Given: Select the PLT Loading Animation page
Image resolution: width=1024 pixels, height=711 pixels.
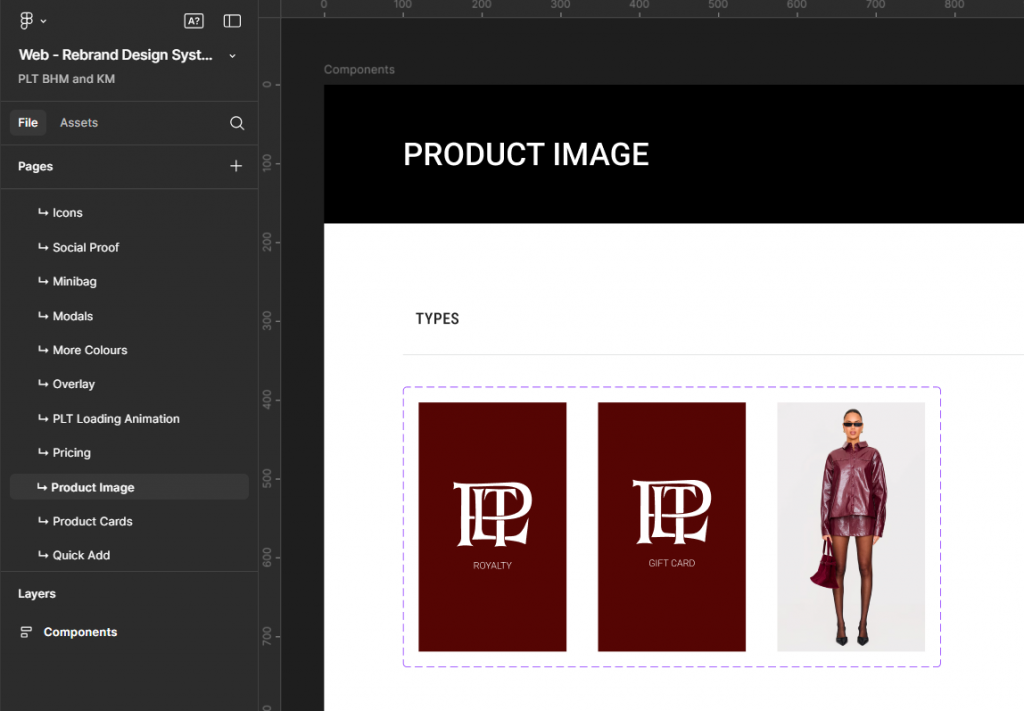Looking at the screenshot, I should 115,419.
